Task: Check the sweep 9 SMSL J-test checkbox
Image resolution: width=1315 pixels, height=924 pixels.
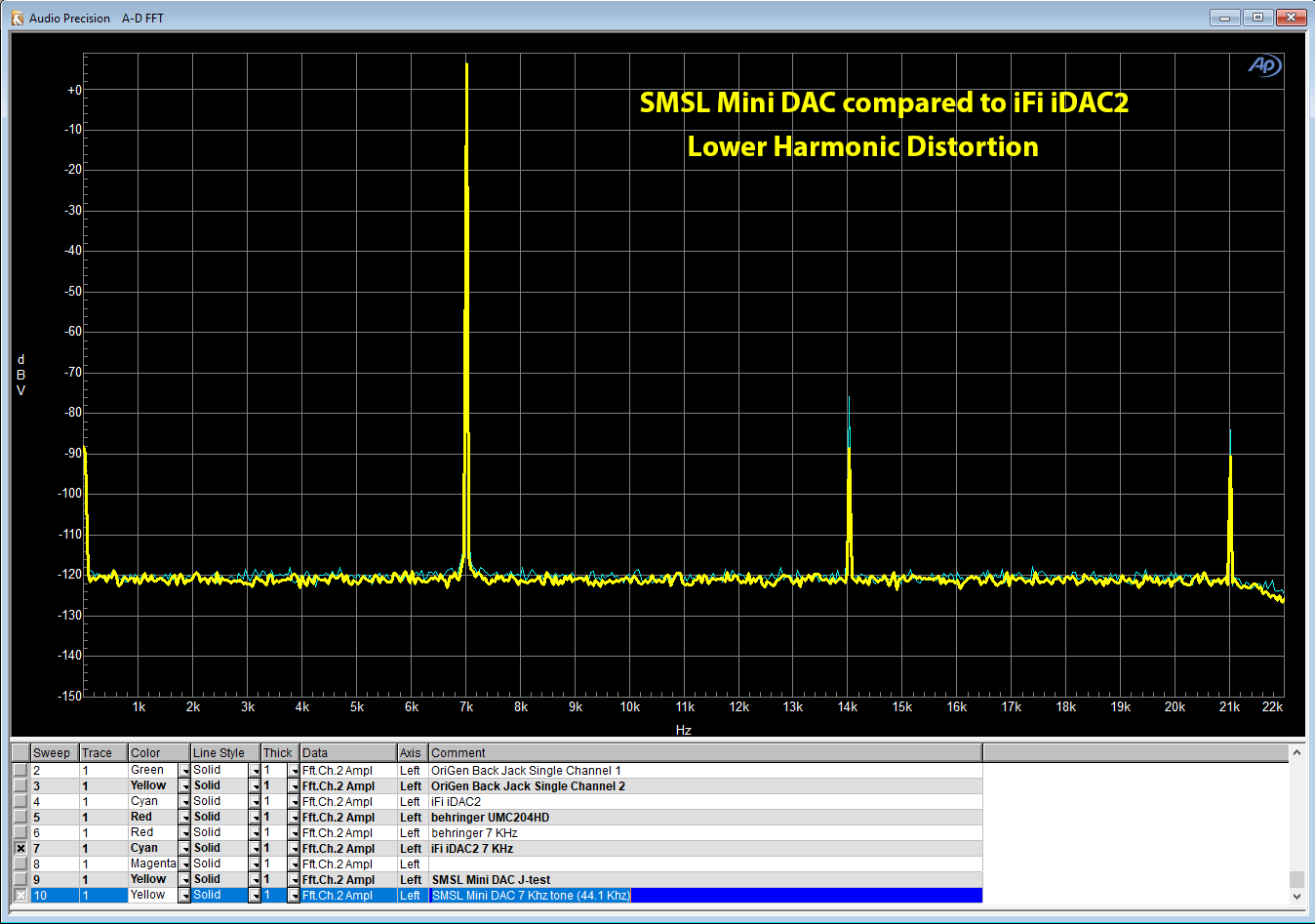Action: [20, 879]
